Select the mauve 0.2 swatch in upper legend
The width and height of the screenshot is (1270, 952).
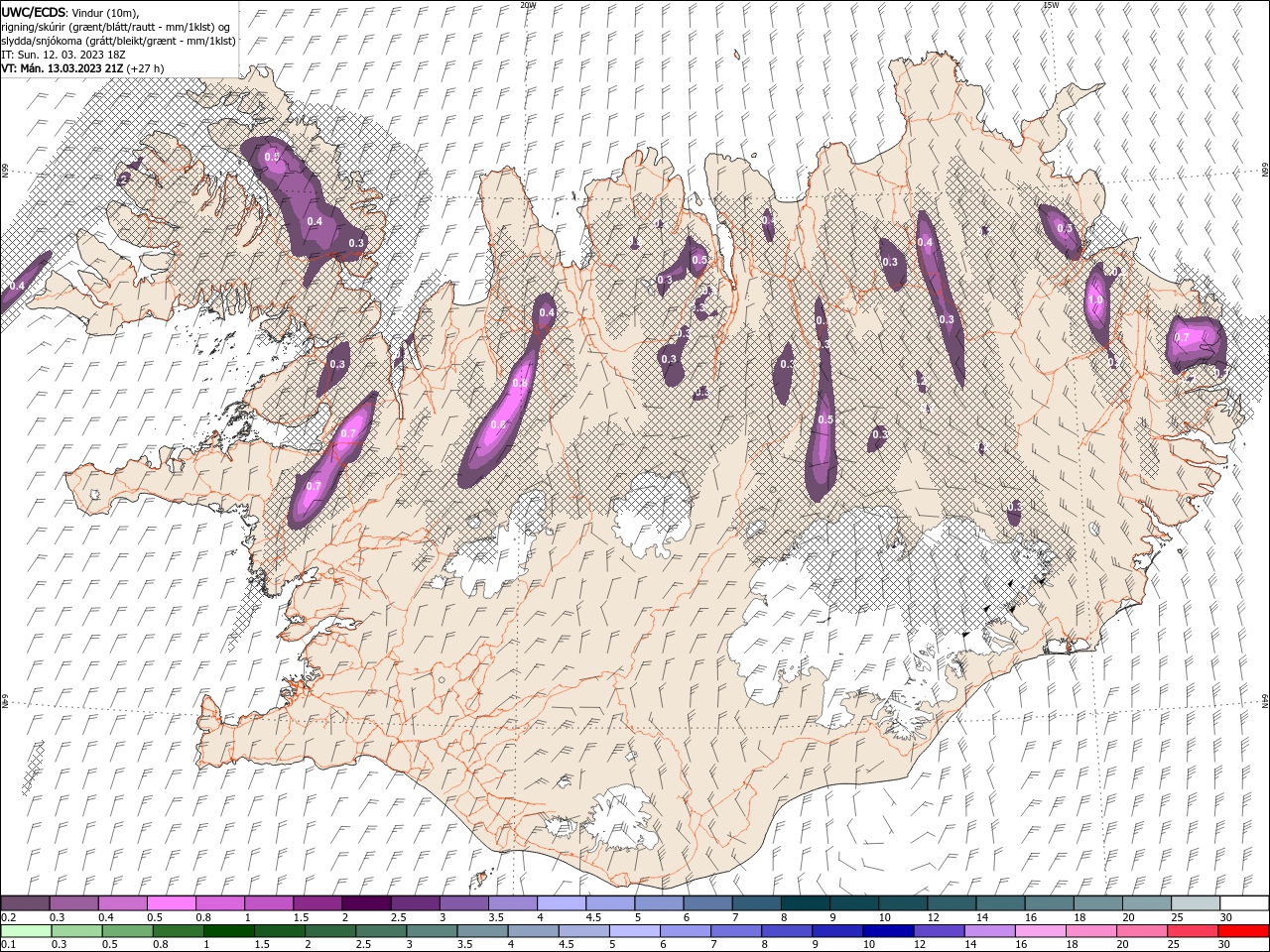point(25,902)
